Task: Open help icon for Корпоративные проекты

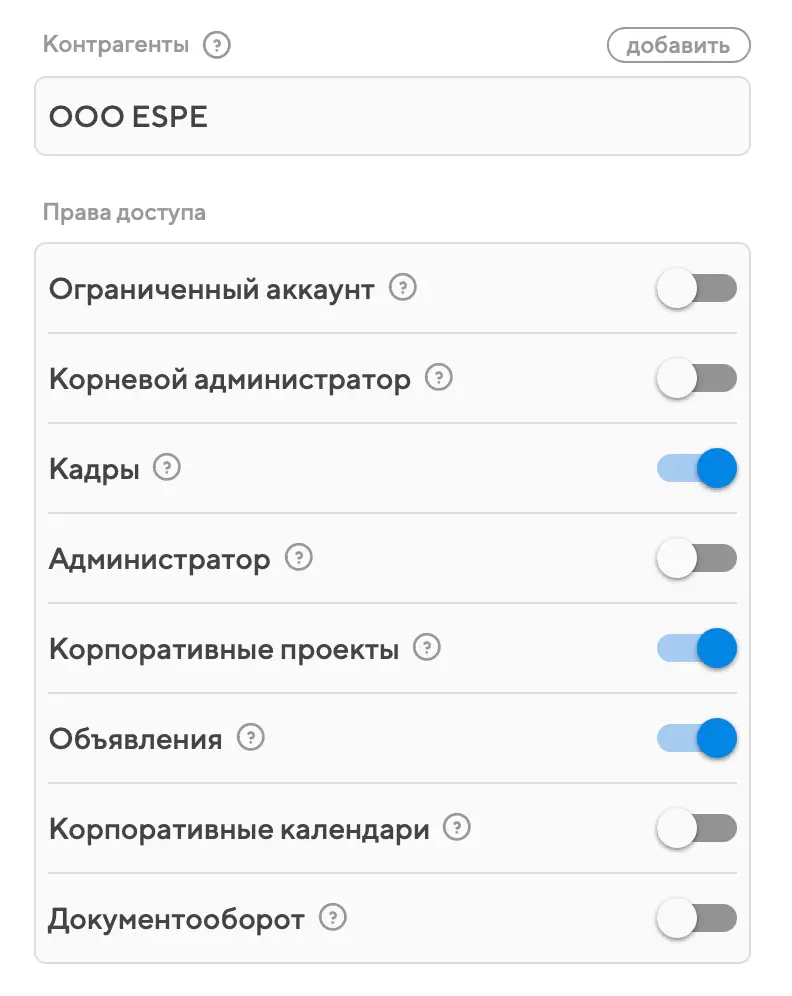Action: pos(427,648)
